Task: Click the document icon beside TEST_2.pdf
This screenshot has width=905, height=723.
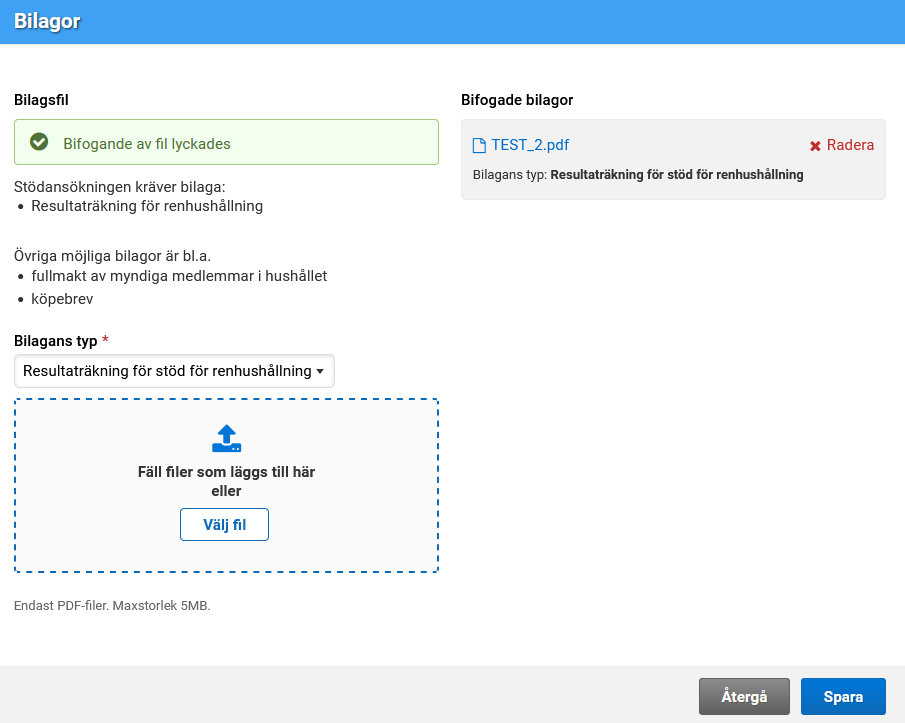Action: 478,145
